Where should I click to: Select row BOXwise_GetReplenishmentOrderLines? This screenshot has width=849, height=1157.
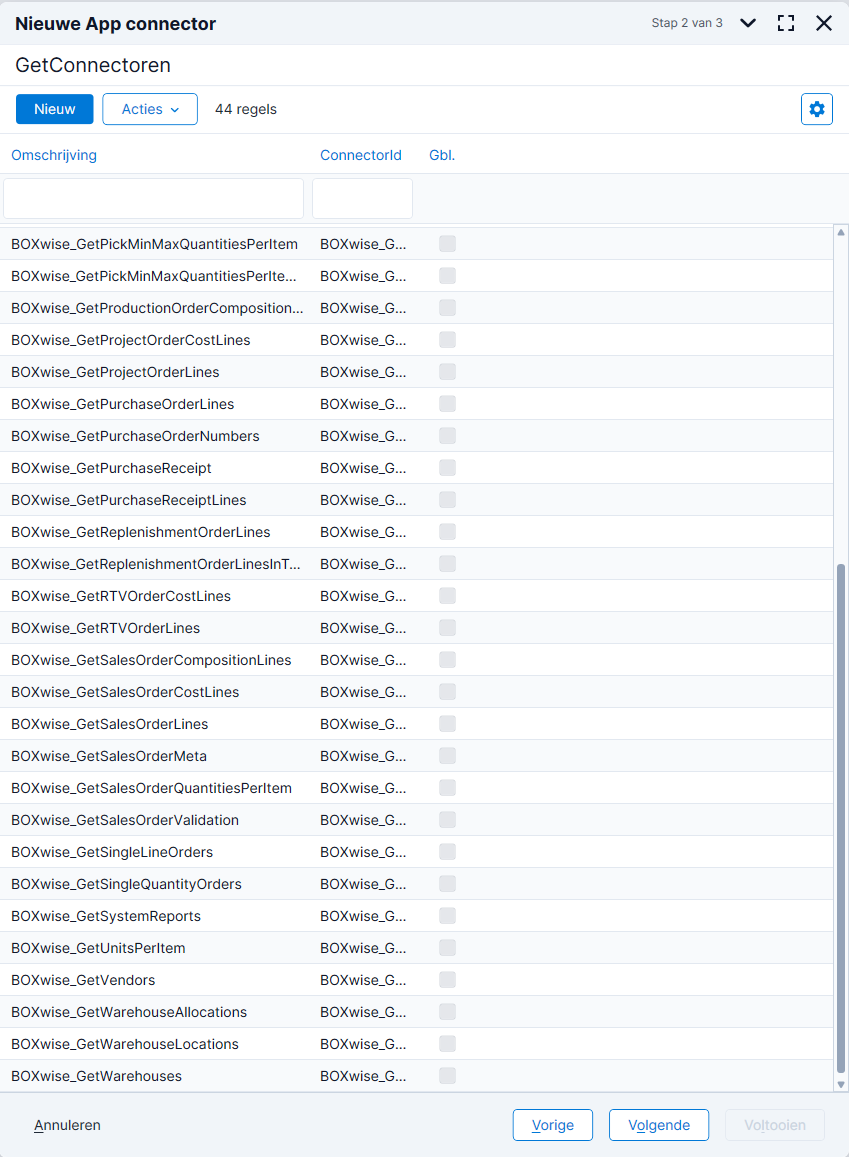click(x=416, y=532)
